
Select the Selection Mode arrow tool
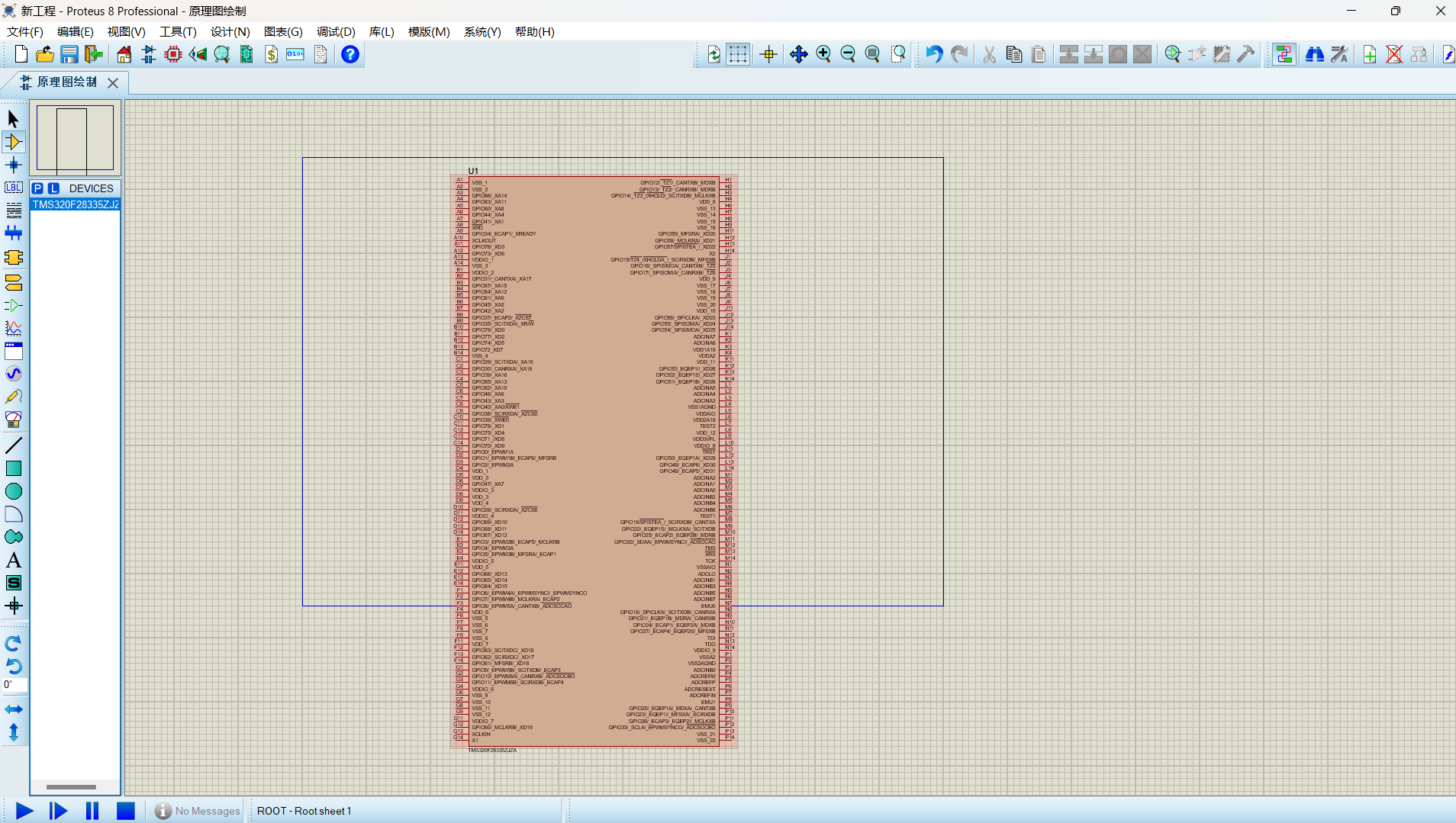tap(13, 119)
